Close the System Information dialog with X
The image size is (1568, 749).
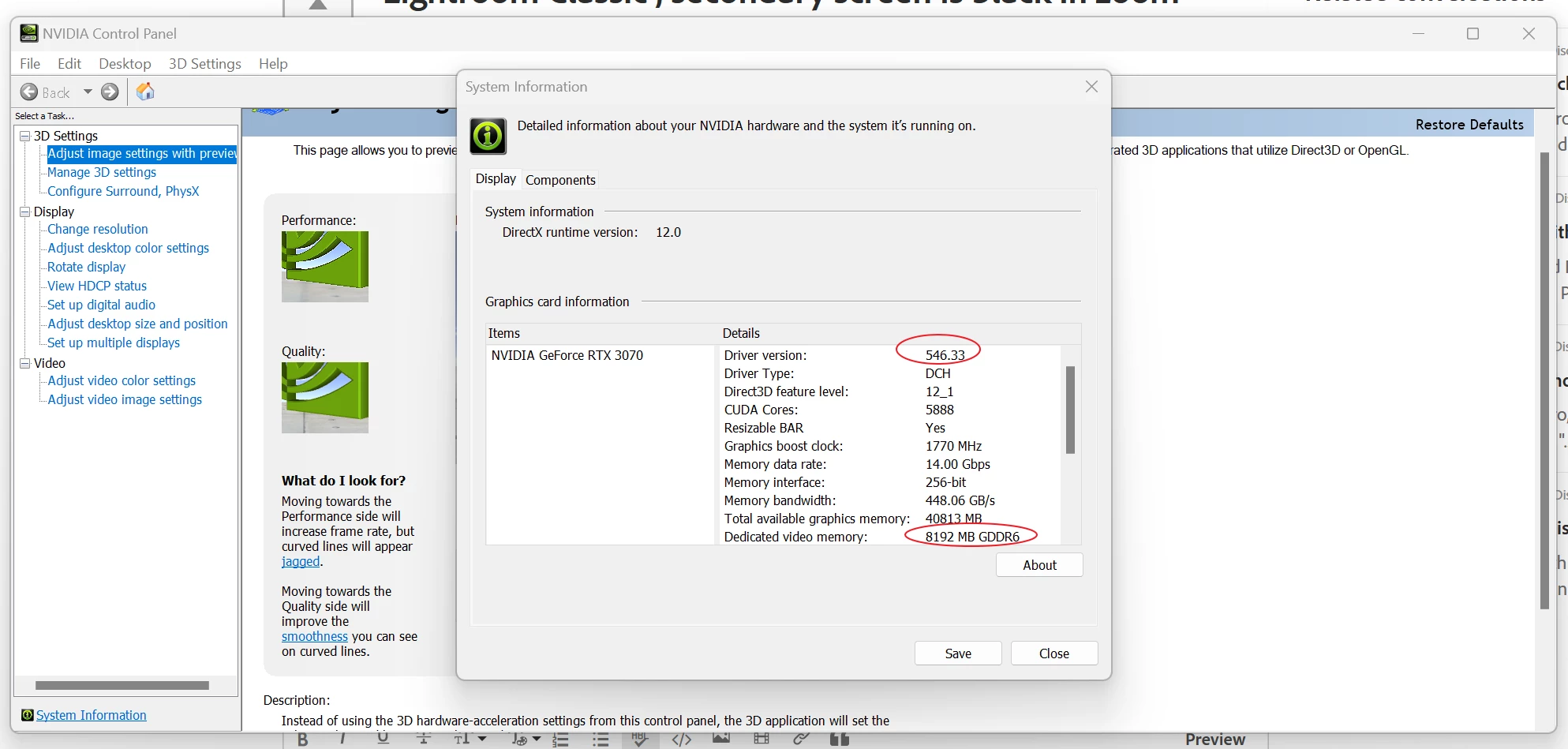(x=1091, y=87)
